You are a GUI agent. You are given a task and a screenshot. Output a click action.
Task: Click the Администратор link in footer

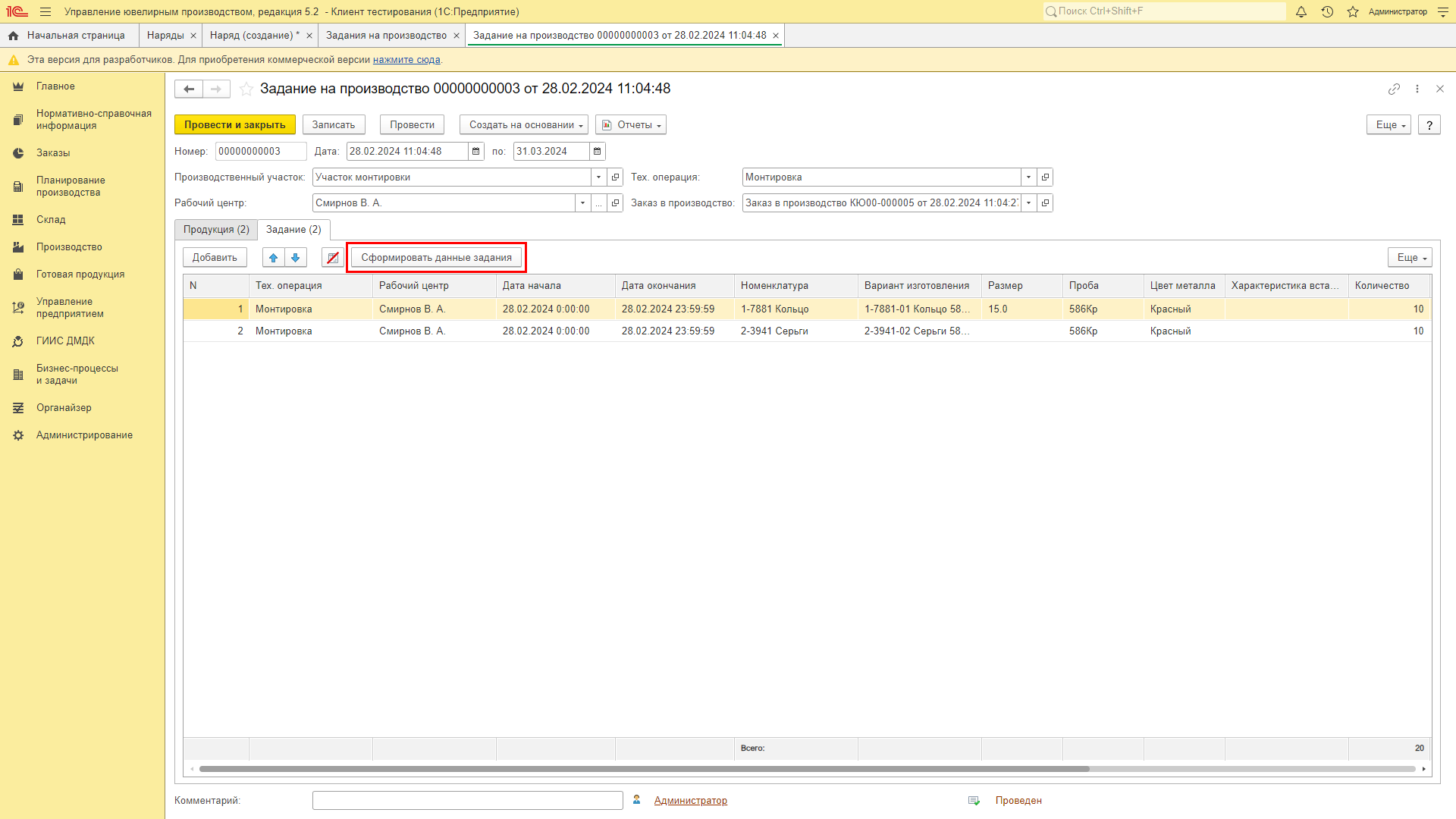[x=690, y=800]
